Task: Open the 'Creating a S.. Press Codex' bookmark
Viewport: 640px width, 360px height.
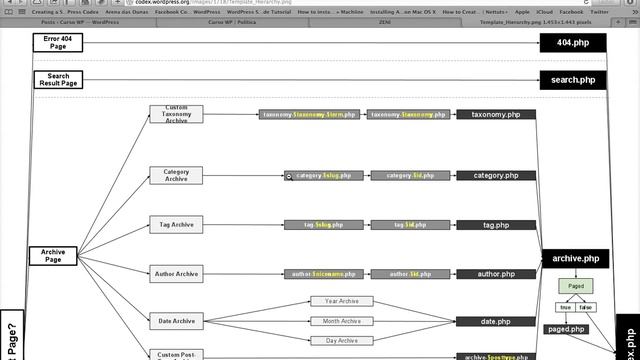Action: point(65,12)
